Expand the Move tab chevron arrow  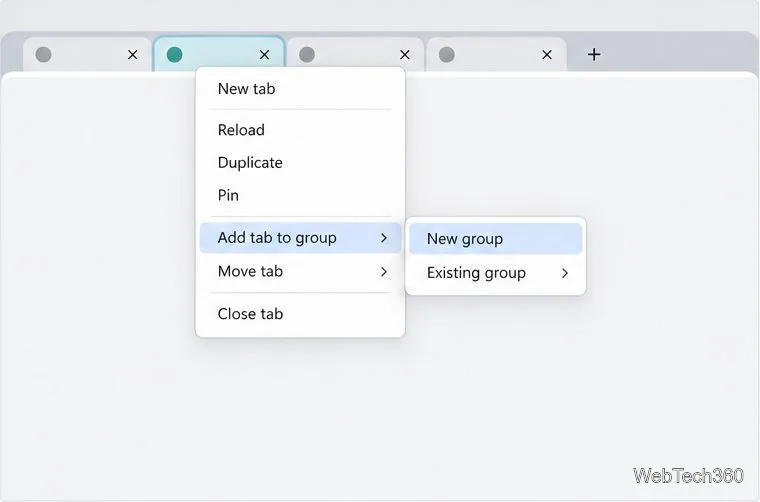(384, 272)
